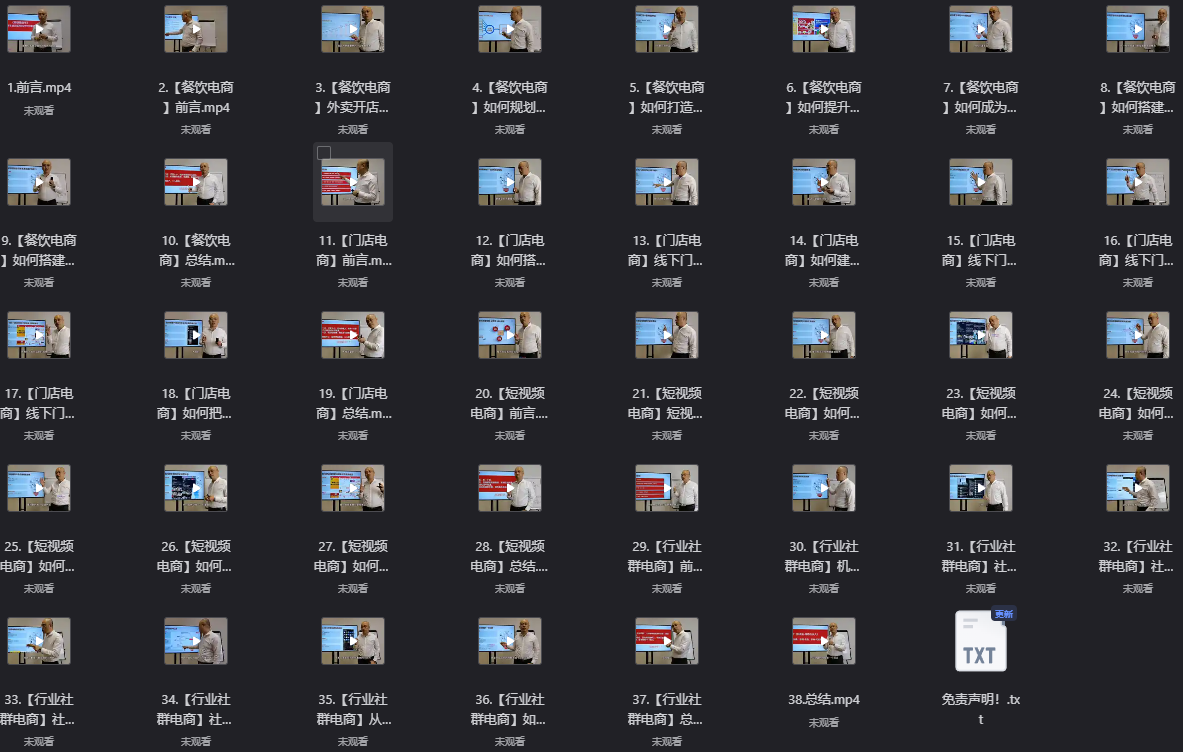The image size is (1183, 752).
Task: Select video 9 餐饮电商 thumbnail
Action: click(x=39, y=182)
